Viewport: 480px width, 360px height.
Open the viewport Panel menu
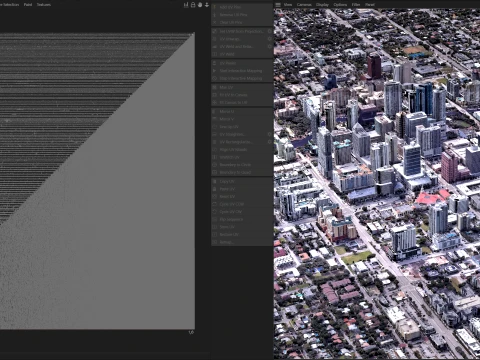[370, 5]
